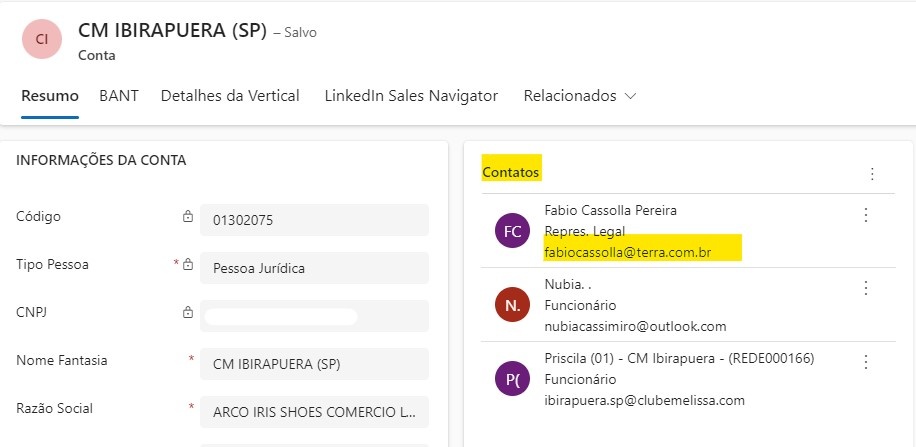Open more options for Fabio Cassolla Pereira
Screen dimensions: 916x447
[x=866, y=215]
